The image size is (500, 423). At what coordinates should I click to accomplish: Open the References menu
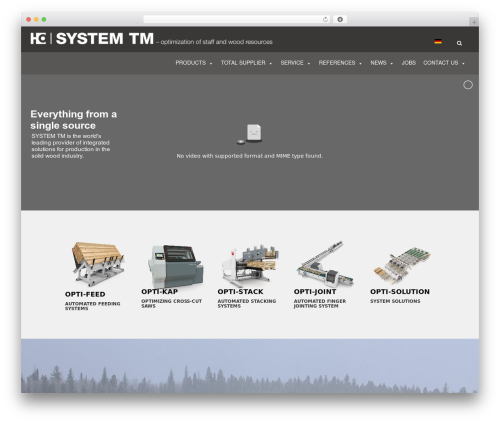pos(337,63)
